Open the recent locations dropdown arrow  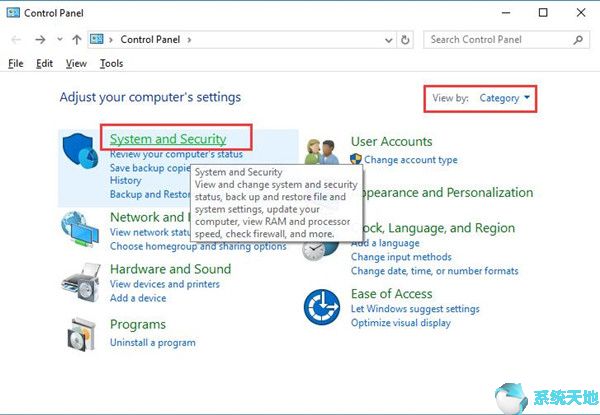[60, 39]
